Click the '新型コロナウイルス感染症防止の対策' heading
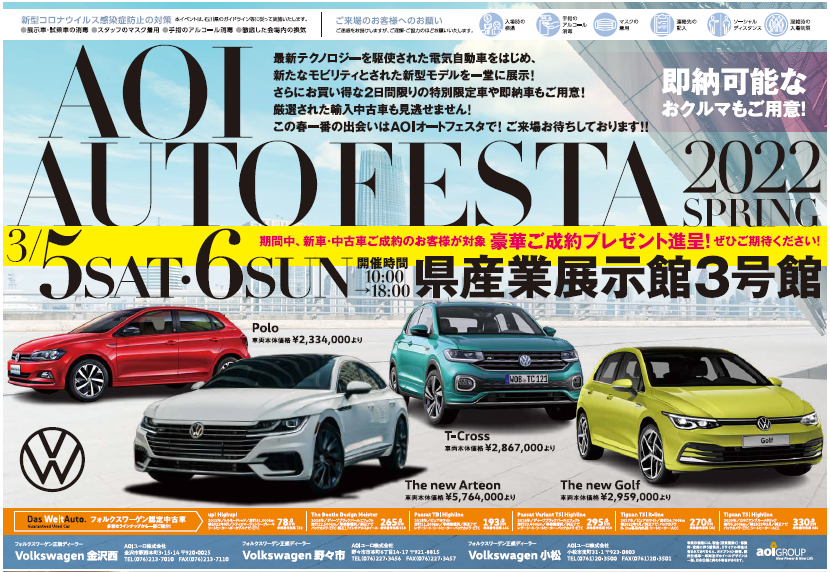 [96, 20]
